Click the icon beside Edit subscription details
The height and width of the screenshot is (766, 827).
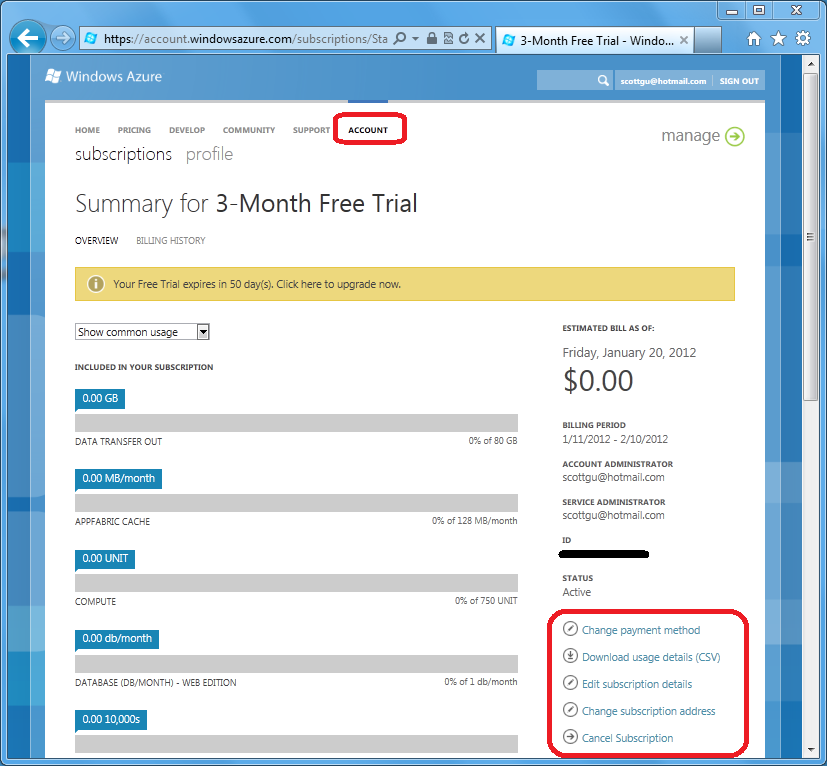pyautogui.click(x=570, y=682)
